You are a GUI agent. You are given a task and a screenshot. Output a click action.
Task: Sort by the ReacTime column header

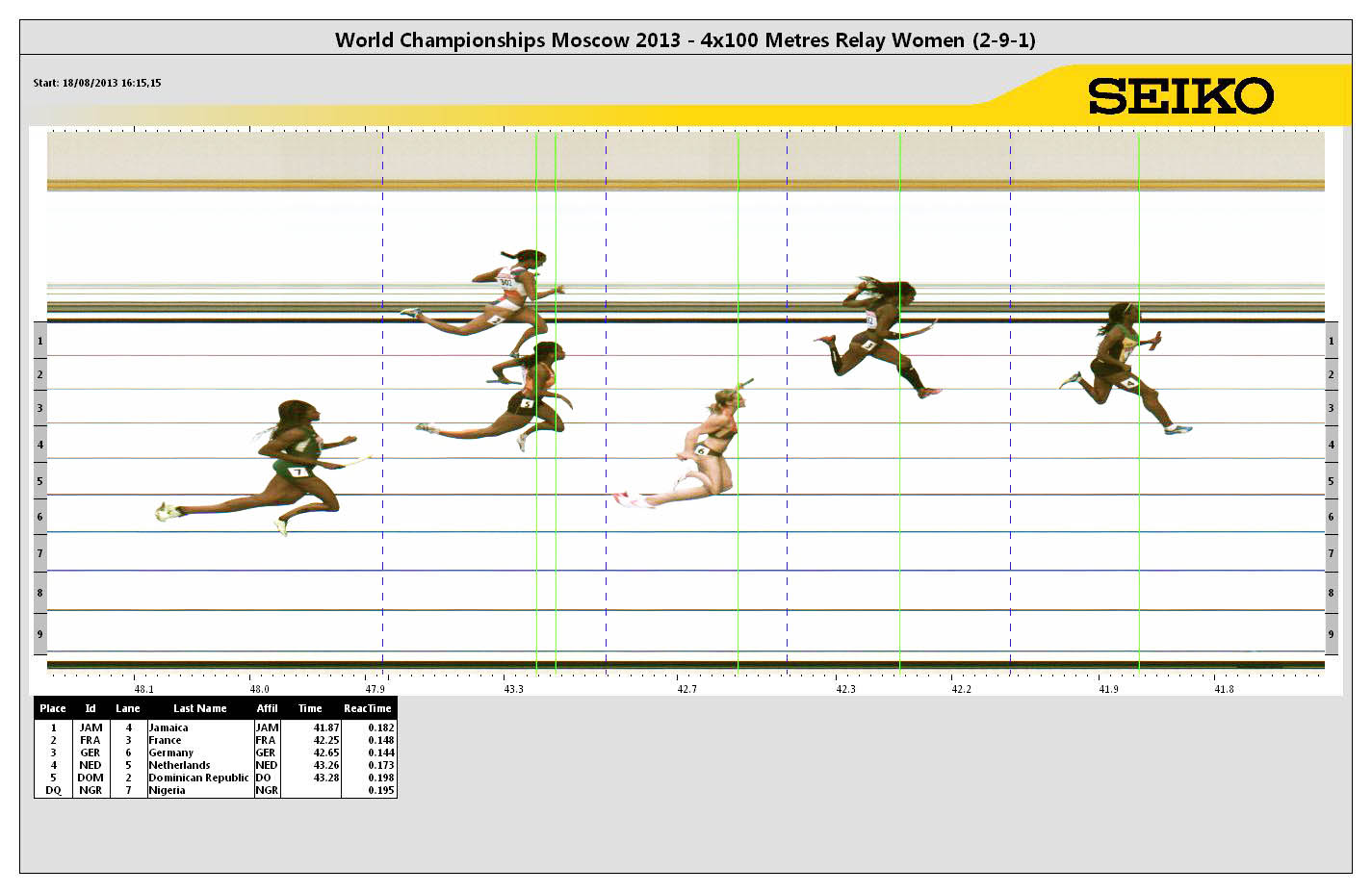367,708
